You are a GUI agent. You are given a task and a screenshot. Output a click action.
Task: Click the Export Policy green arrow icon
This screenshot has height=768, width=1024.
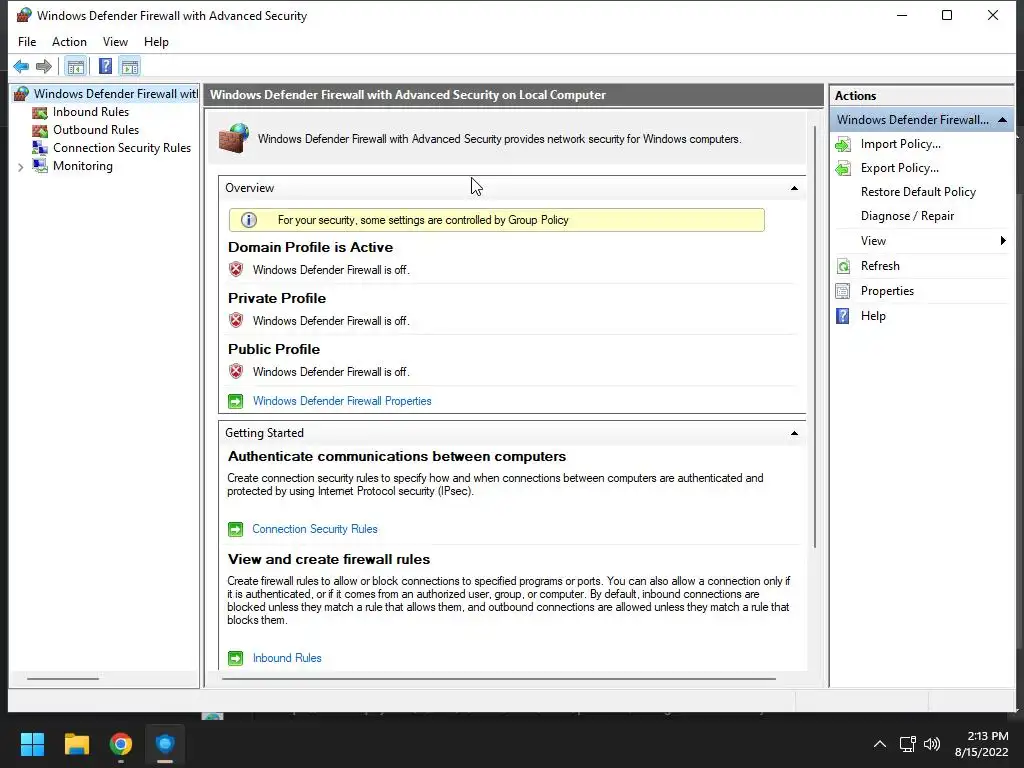843,168
